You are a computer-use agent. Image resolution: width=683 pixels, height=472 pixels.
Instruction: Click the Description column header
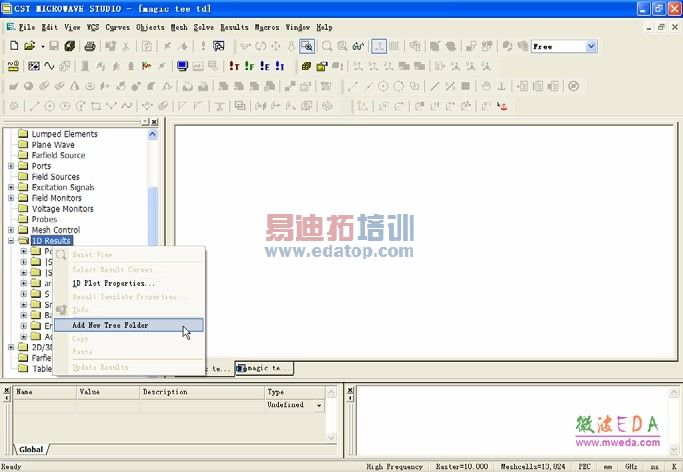[202, 392]
